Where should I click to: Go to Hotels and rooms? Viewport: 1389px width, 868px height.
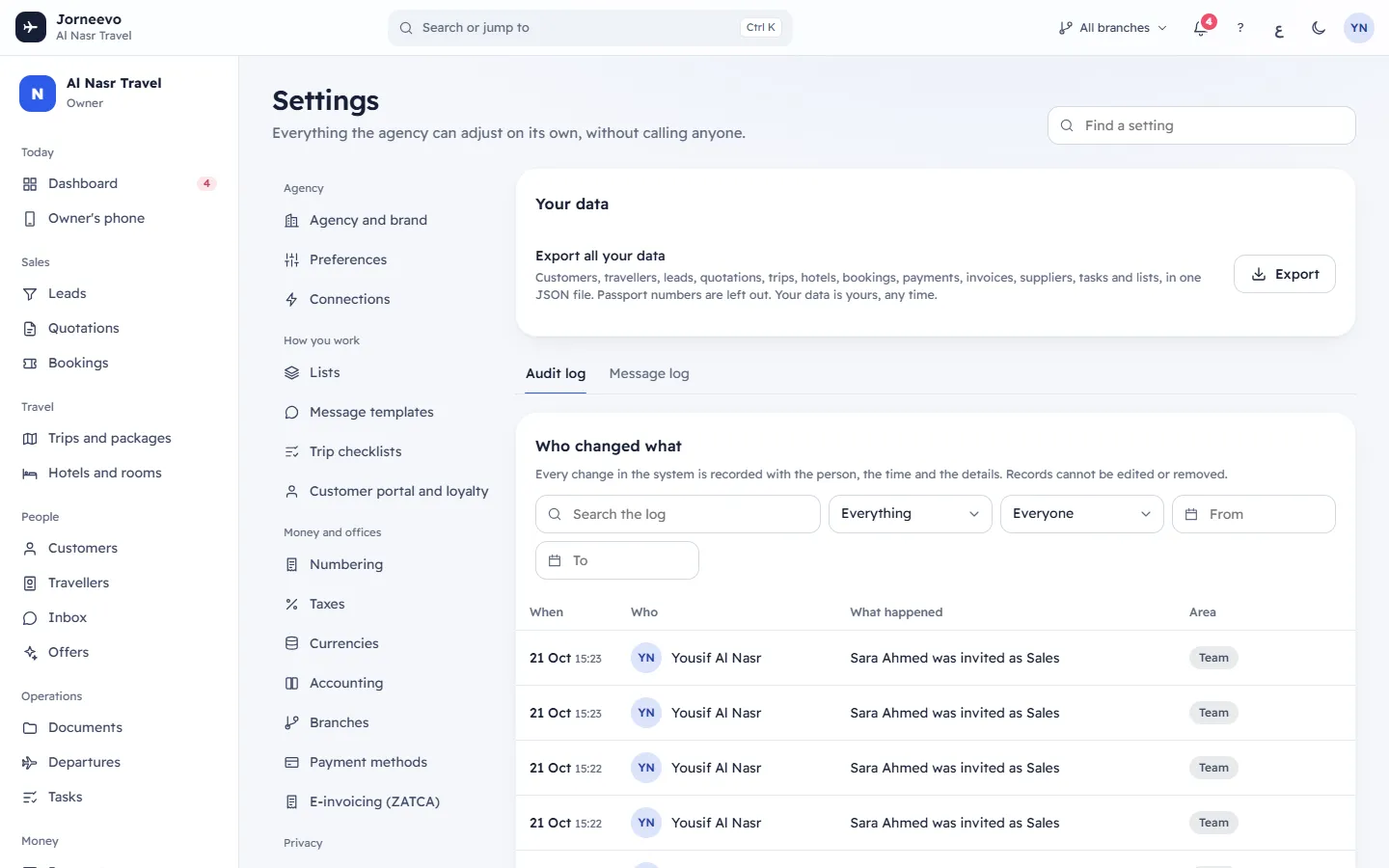[120, 473]
